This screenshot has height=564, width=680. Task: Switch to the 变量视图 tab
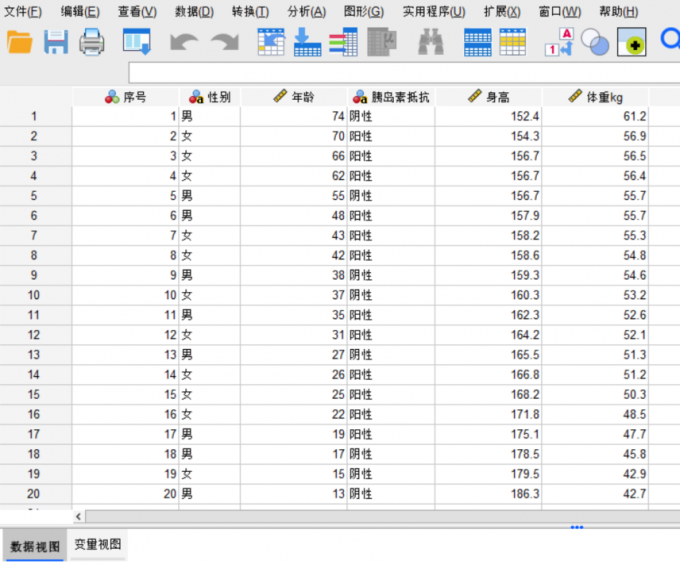click(98, 545)
